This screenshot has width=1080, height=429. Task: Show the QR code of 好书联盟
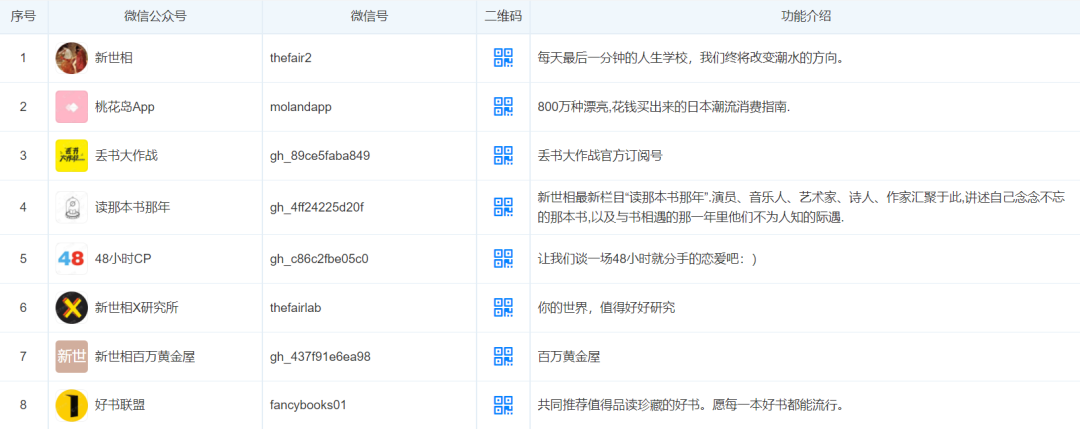(x=503, y=405)
